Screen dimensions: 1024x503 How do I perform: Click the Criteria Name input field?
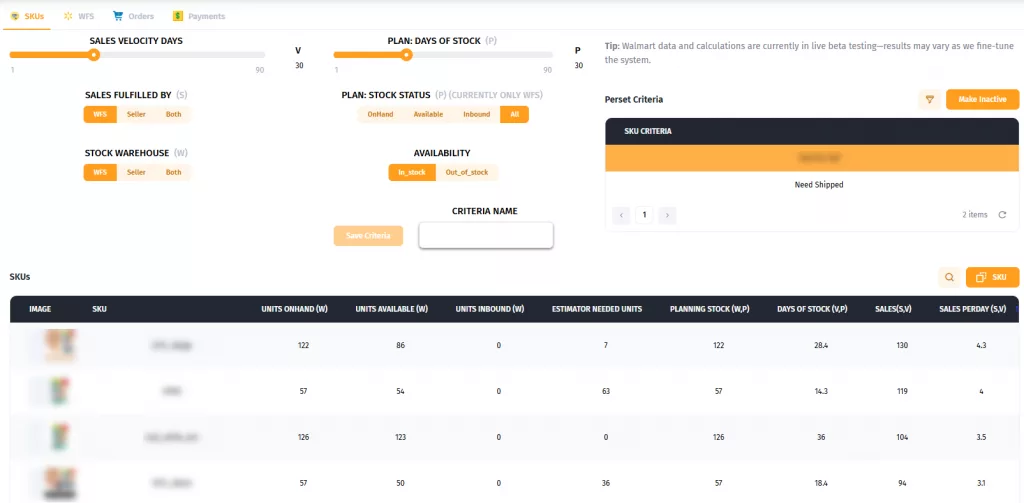point(485,235)
